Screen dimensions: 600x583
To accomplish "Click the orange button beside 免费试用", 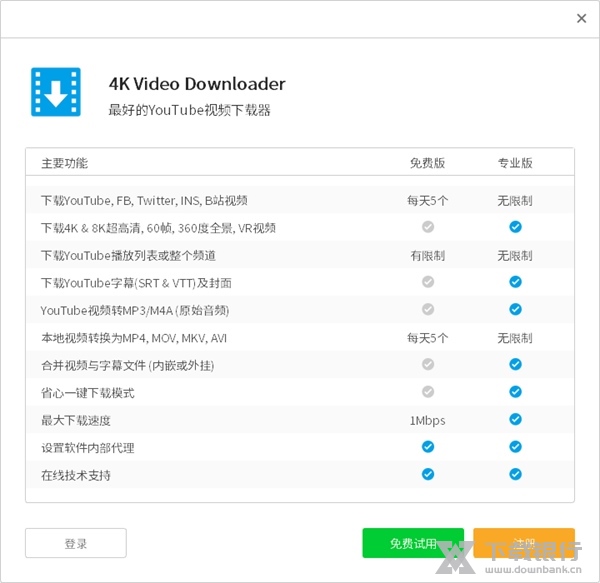I will click(524, 543).
